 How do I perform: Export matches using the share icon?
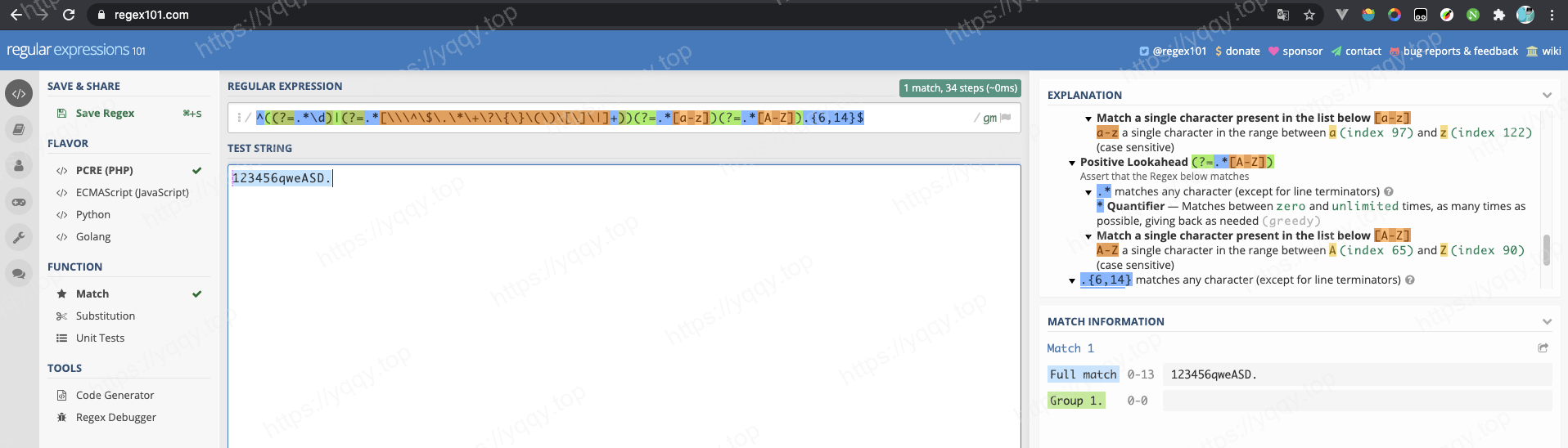tap(1543, 348)
